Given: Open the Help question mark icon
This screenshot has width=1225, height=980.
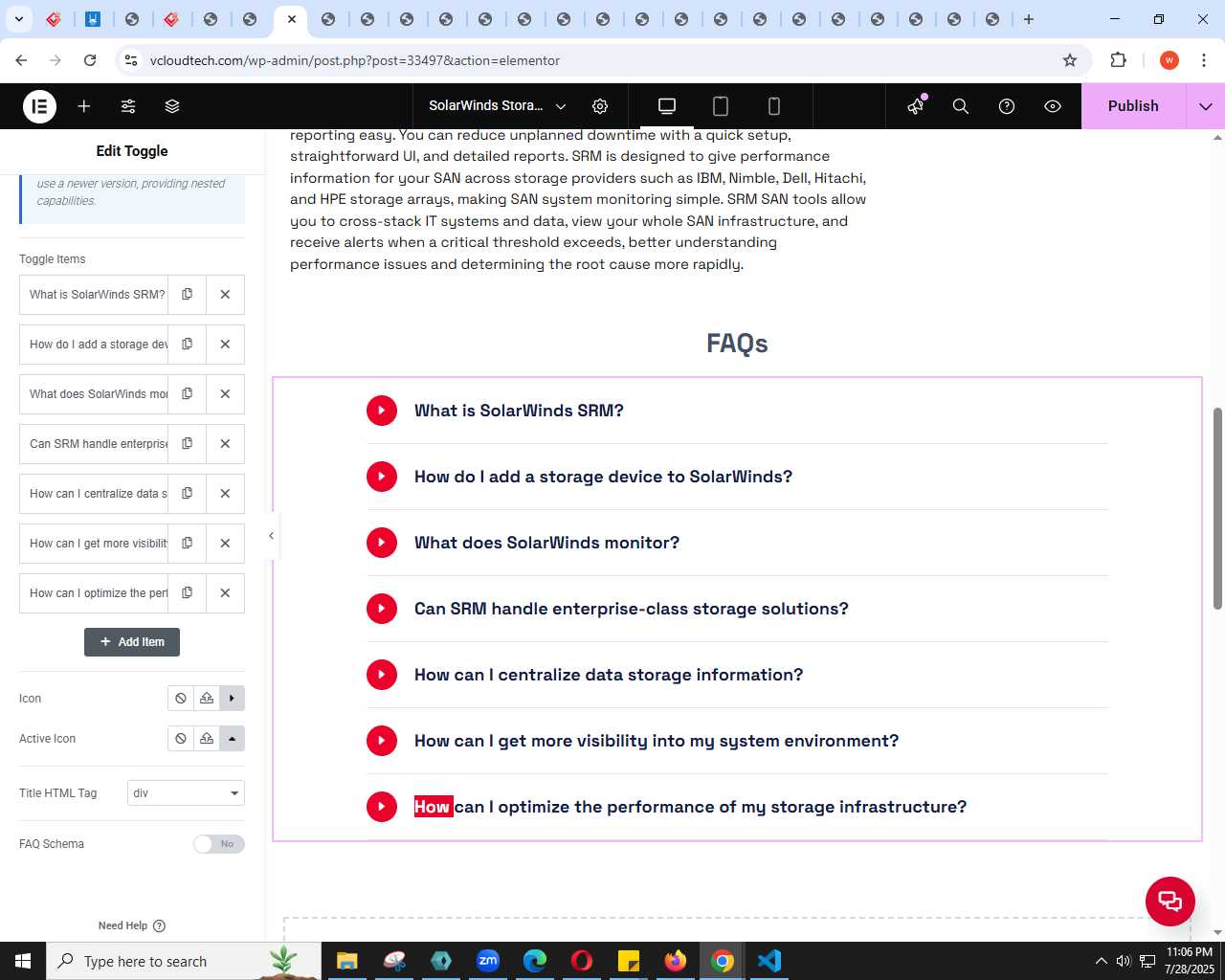Looking at the screenshot, I should point(1007,106).
